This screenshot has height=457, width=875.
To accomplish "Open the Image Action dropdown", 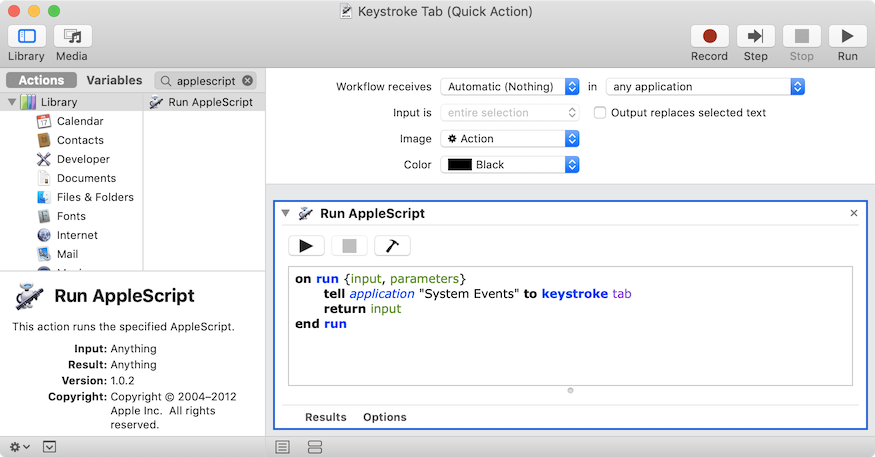I will click(510, 139).
